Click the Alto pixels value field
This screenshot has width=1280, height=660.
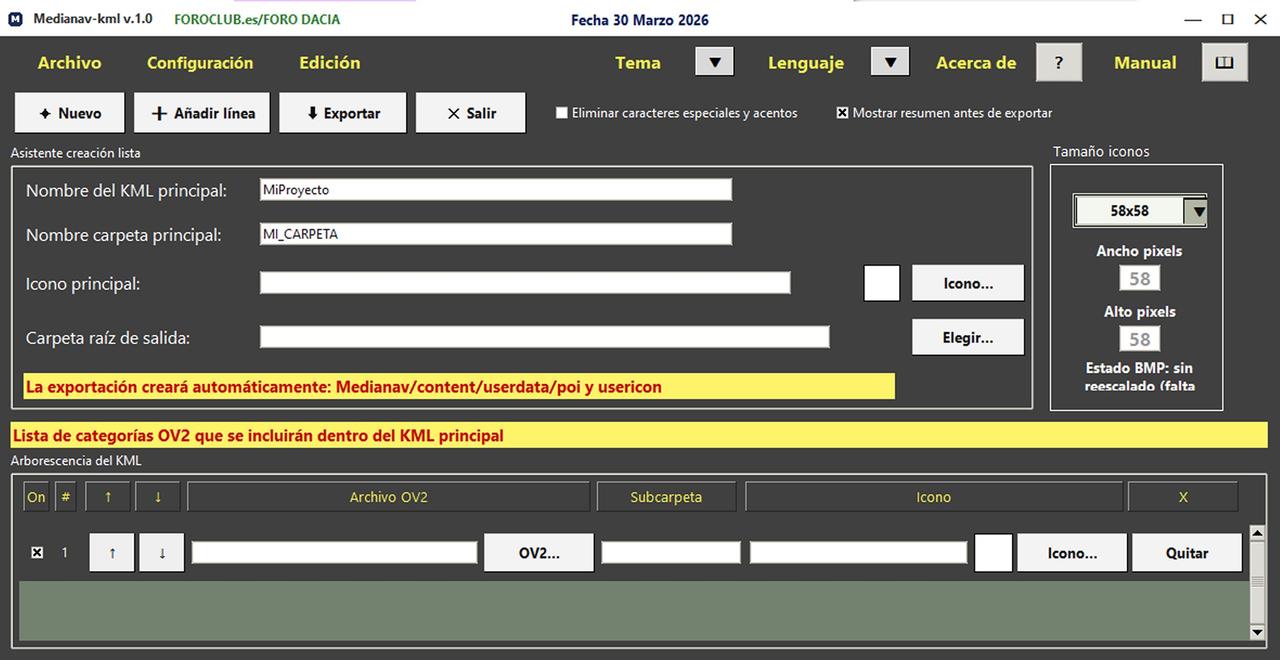point(1140,339)
